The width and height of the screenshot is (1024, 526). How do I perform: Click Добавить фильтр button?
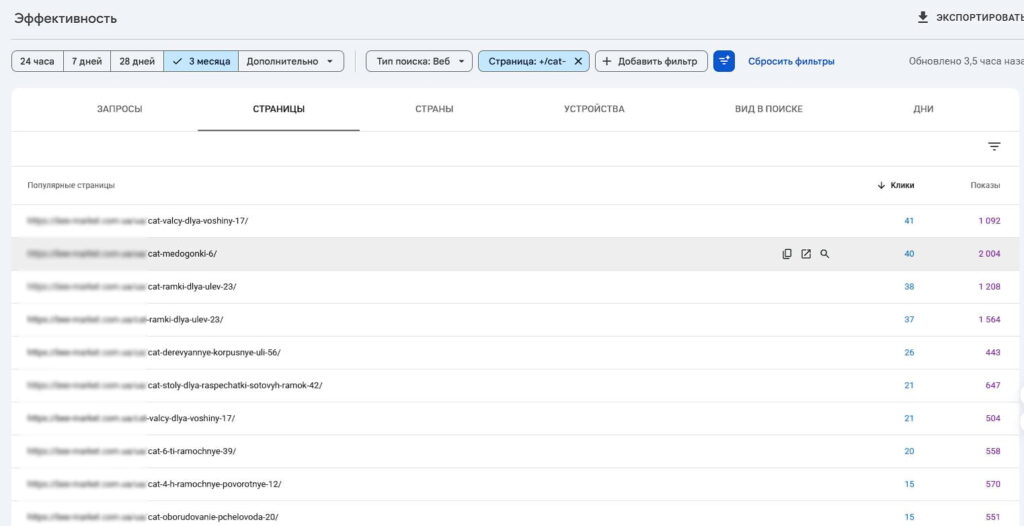pos(651,61)
